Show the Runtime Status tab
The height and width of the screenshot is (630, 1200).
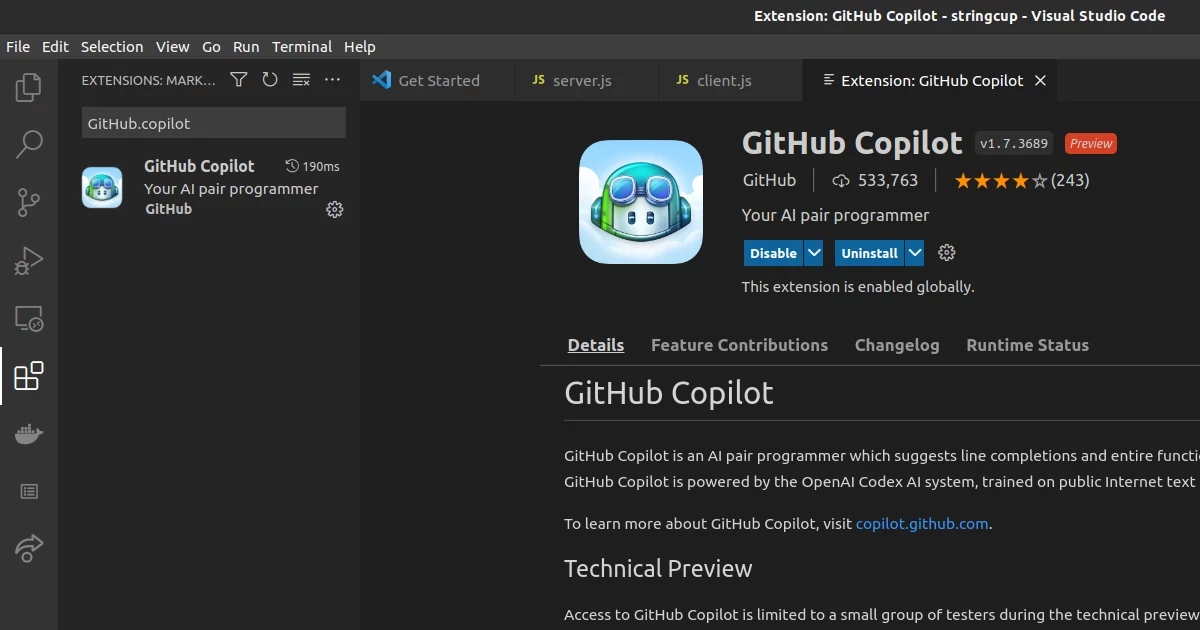click(1027, 345)
